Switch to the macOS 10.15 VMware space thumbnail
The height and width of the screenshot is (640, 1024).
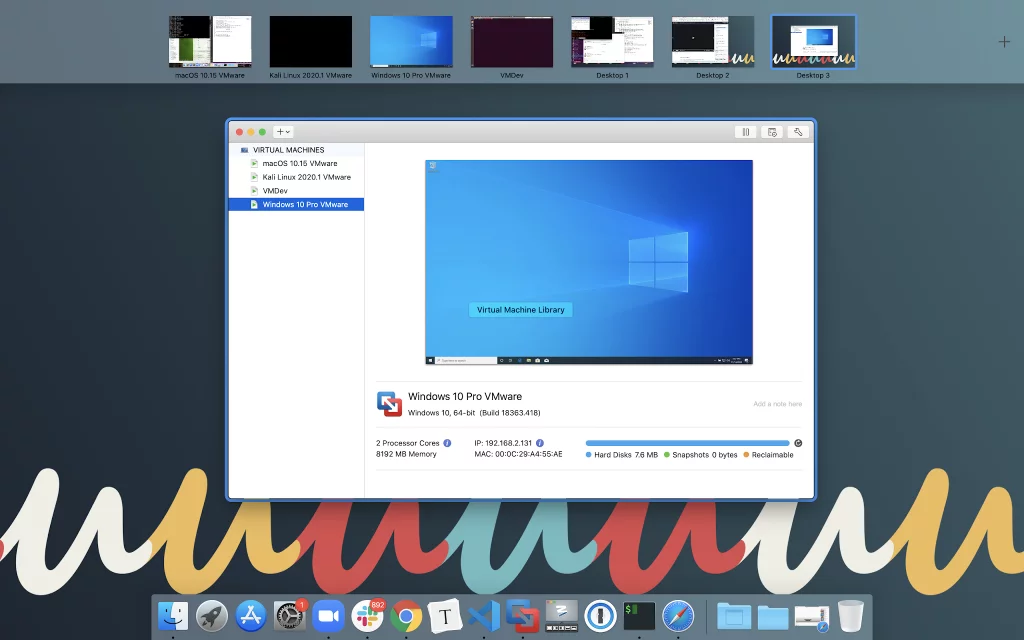click(x=210, y=42)
